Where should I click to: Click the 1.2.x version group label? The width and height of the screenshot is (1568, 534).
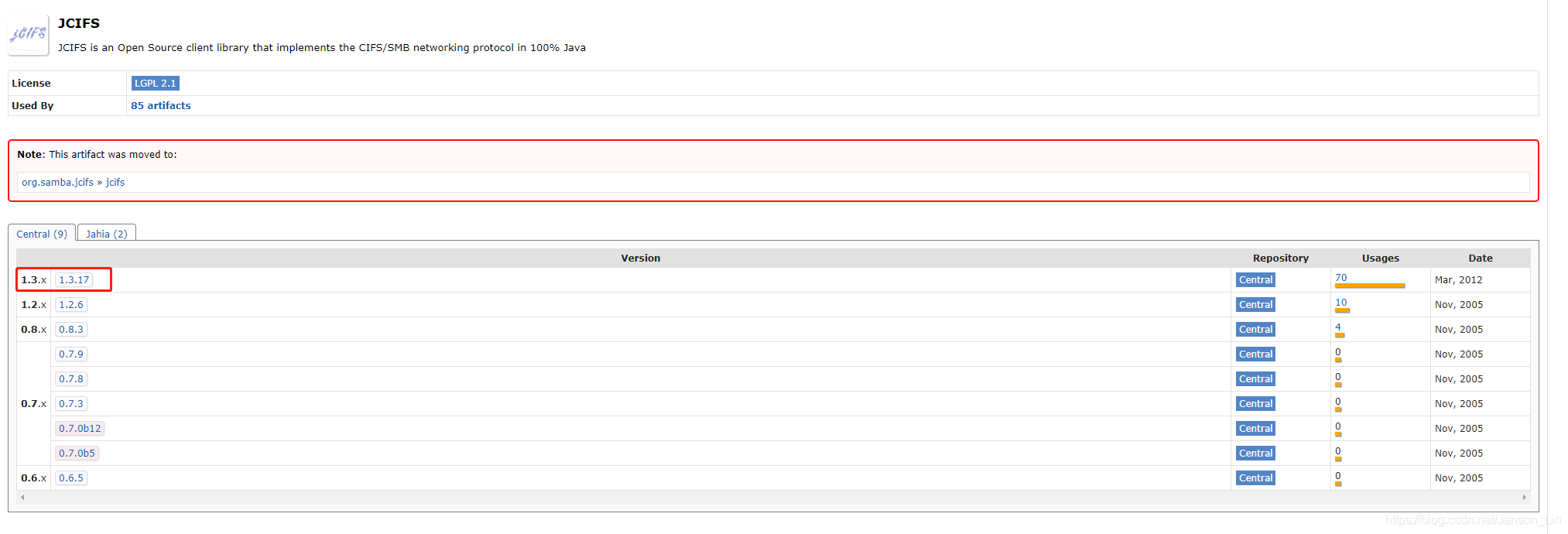[34, 304]
